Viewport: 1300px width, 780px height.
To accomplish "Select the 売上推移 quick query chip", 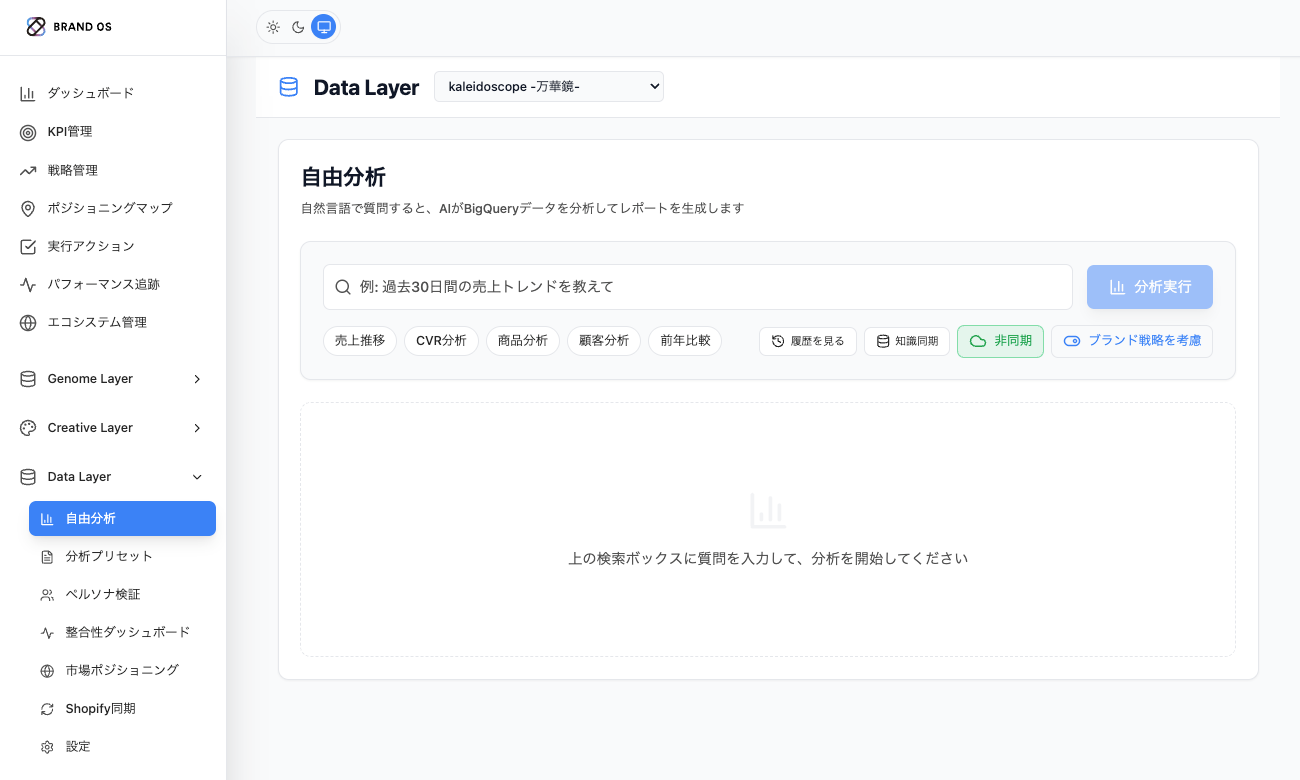I will 359,341.
